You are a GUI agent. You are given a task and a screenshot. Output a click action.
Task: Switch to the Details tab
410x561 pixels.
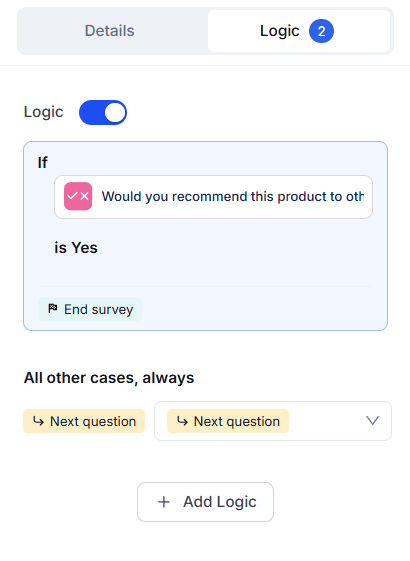tap(109, 31)
